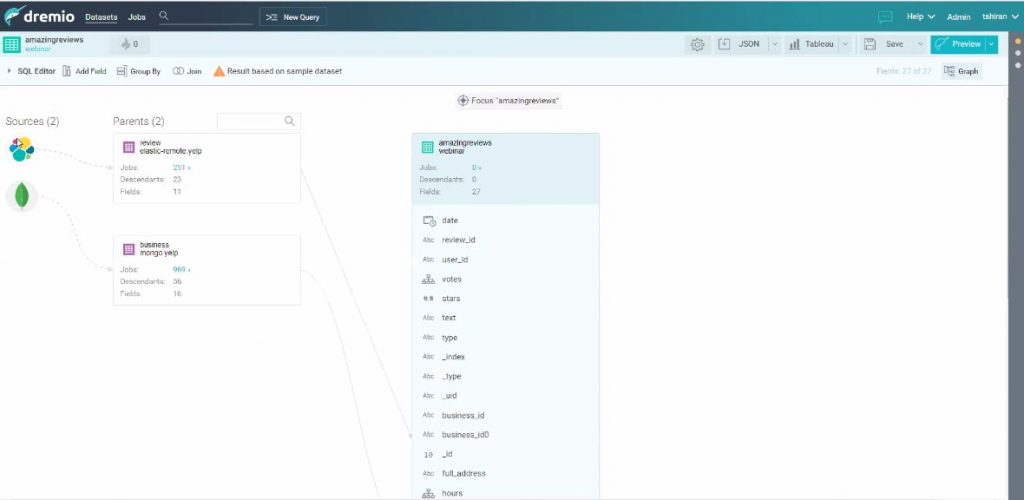The height and width of the screenshot is (500, 1024).
Task: Click the Elasticsearch source icon
Action: (x=21, y=149)
